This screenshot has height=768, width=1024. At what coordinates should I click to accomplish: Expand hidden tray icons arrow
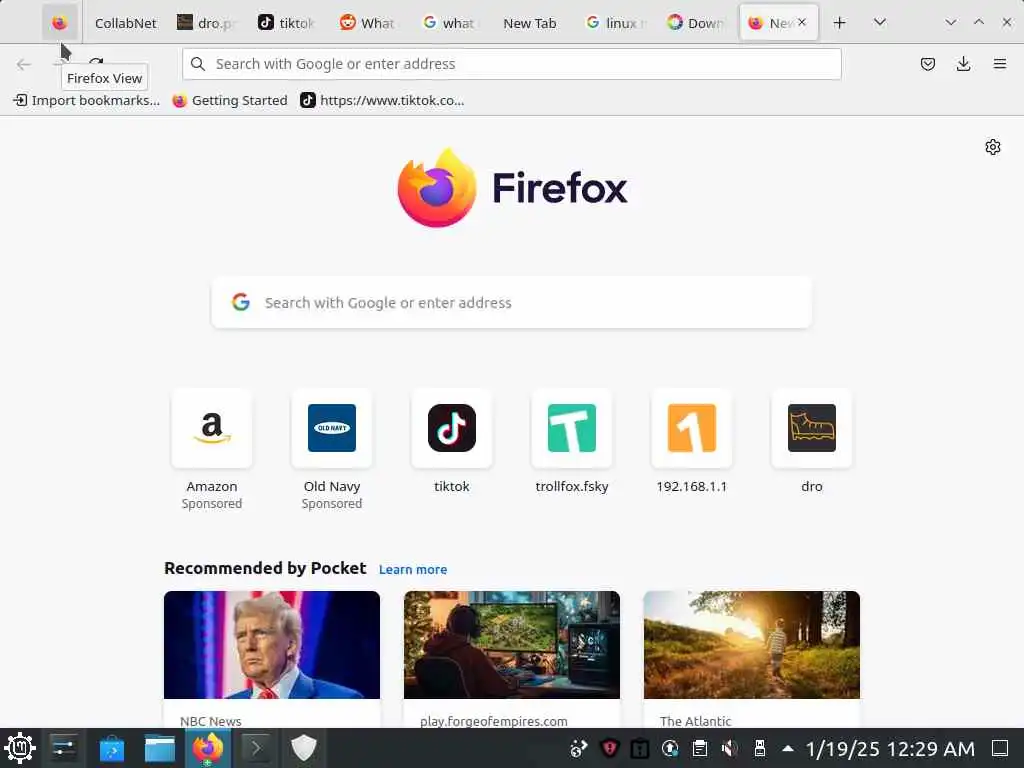pyautogui.click(x=788, y=748)
